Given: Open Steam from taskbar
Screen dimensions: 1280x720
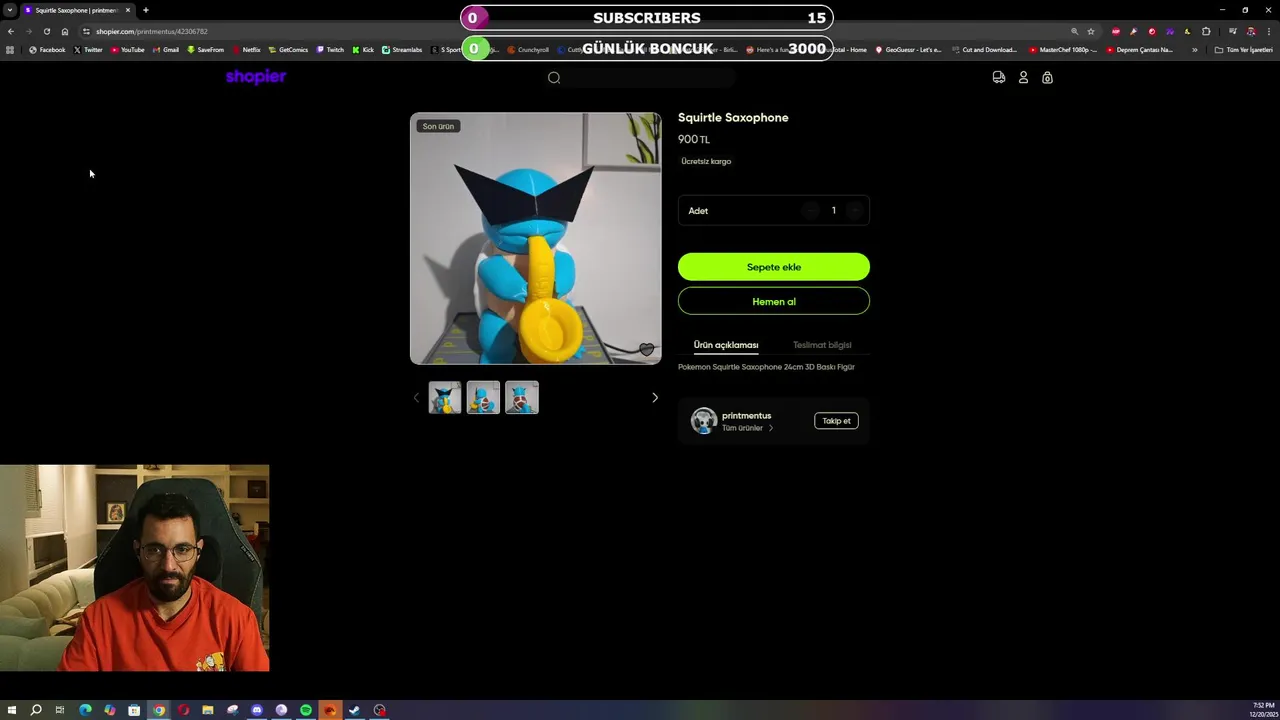Looking at the screenshot, I should click(x=355, y=710).
